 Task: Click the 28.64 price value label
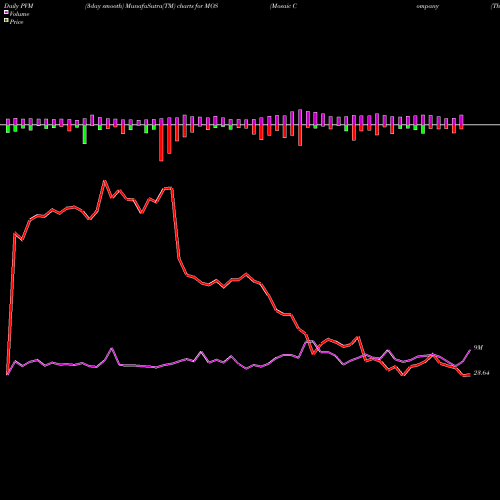pyautogui.click(x=481, y=373)
